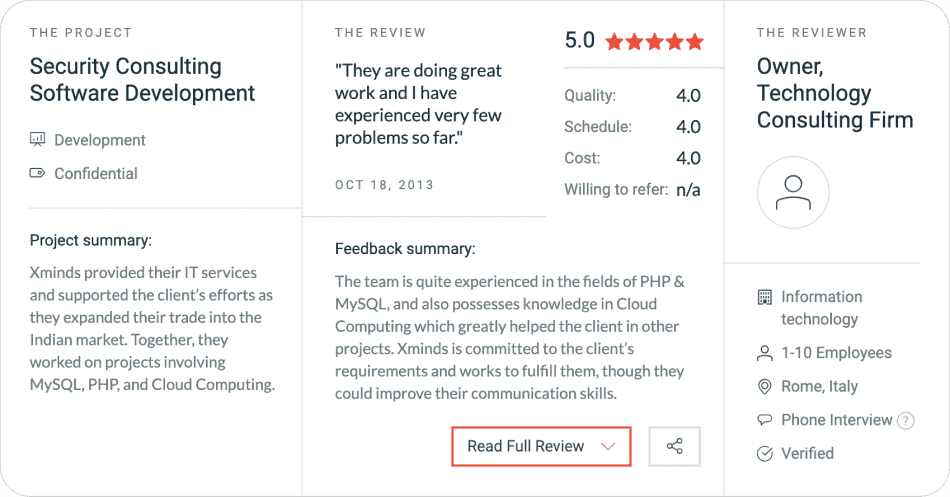Click the Verified checkmark icon
The image size is (950, 497).
tap(765, 454)
